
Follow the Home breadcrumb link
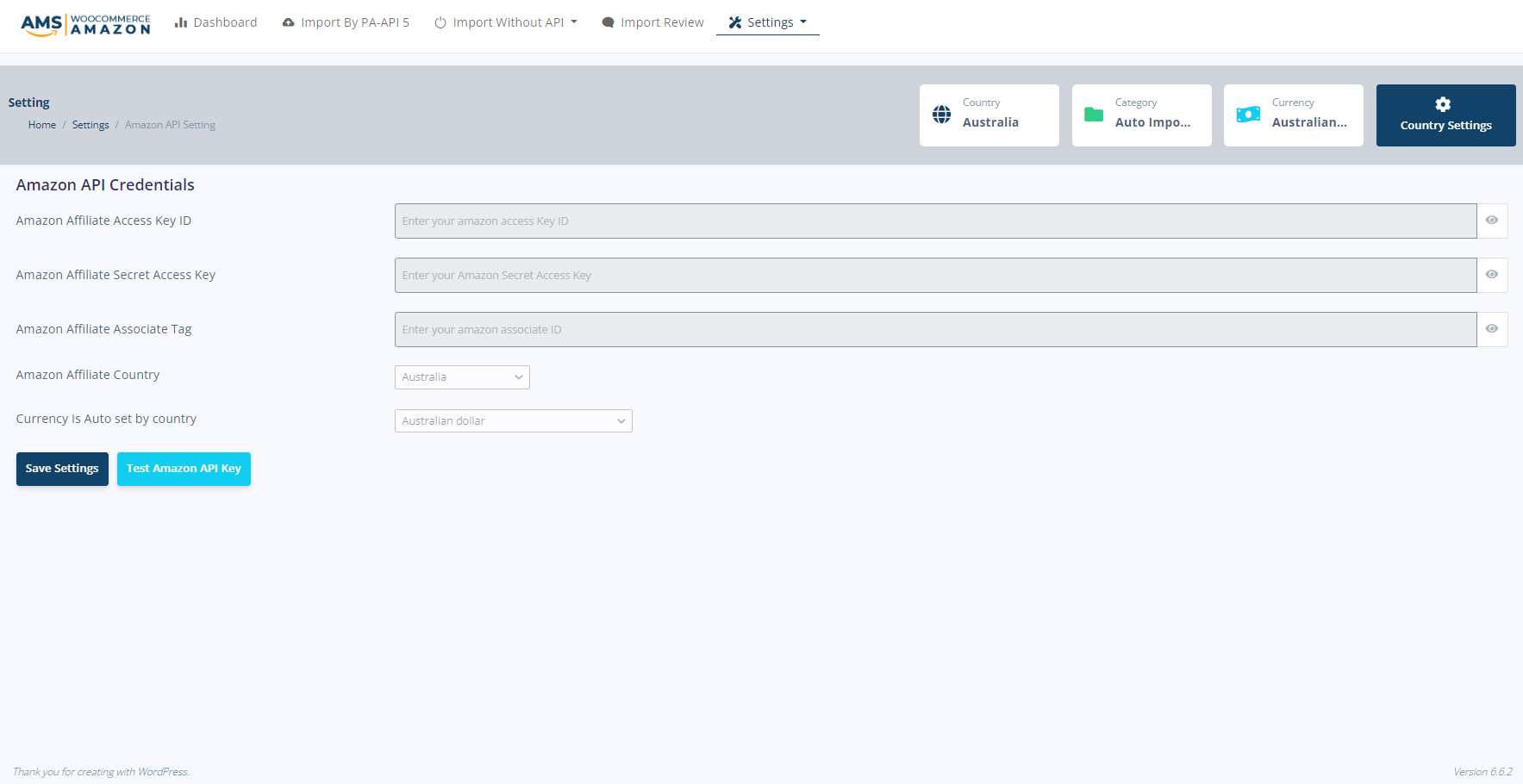coord(42,125)
